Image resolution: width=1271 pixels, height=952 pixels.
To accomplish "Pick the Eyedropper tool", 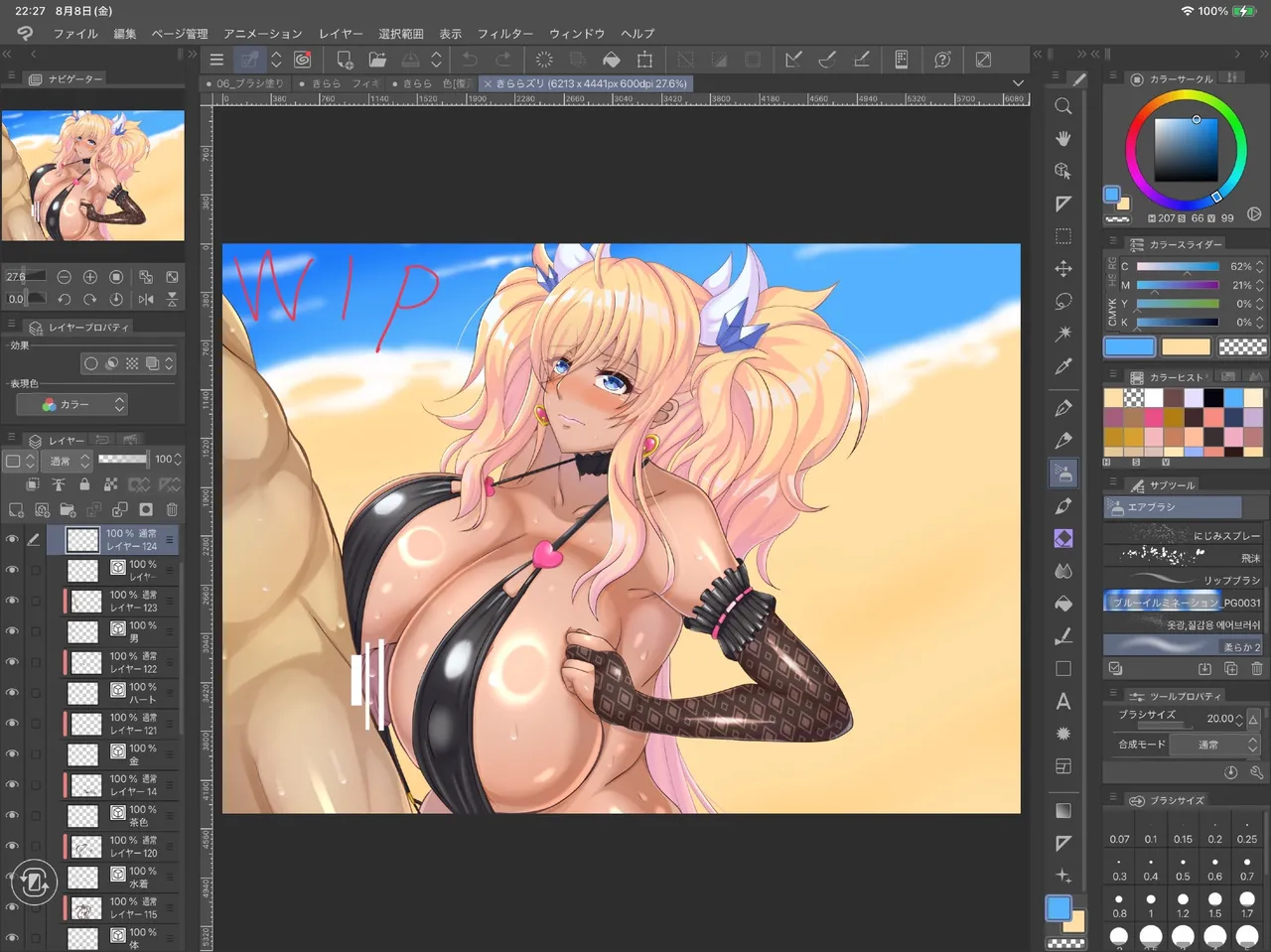I will pos(1062,366).
